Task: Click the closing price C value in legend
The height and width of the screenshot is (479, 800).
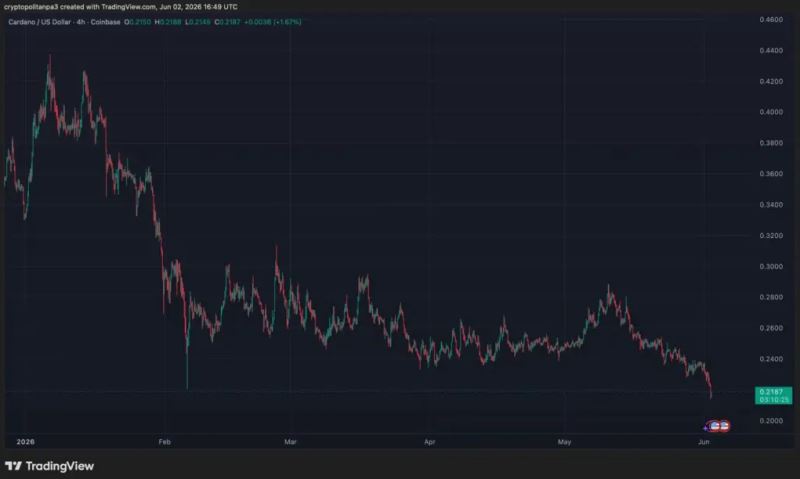Action: coord(228,22)
